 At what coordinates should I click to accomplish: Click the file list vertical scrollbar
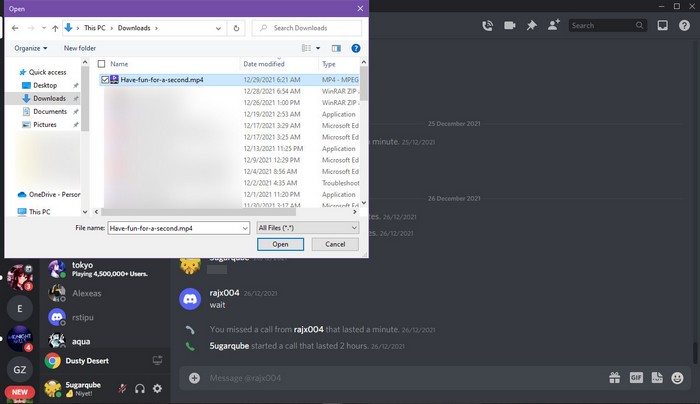pyautogui.click(x=364, y=83)
